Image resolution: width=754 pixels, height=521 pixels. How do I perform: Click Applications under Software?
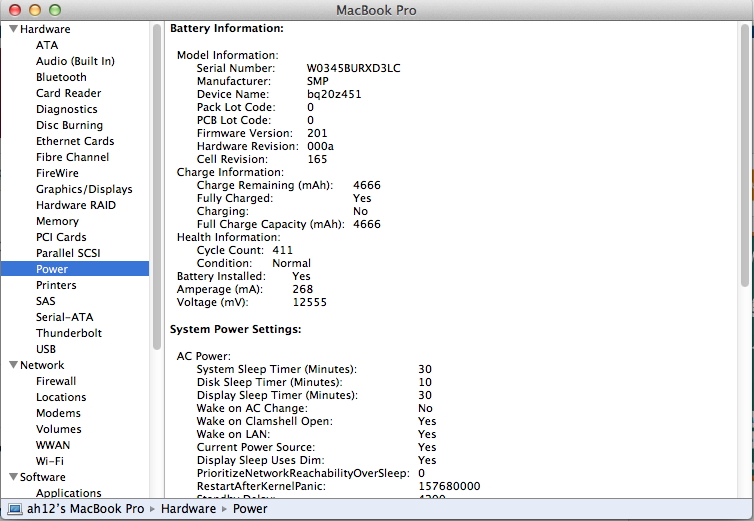[69, 493]
